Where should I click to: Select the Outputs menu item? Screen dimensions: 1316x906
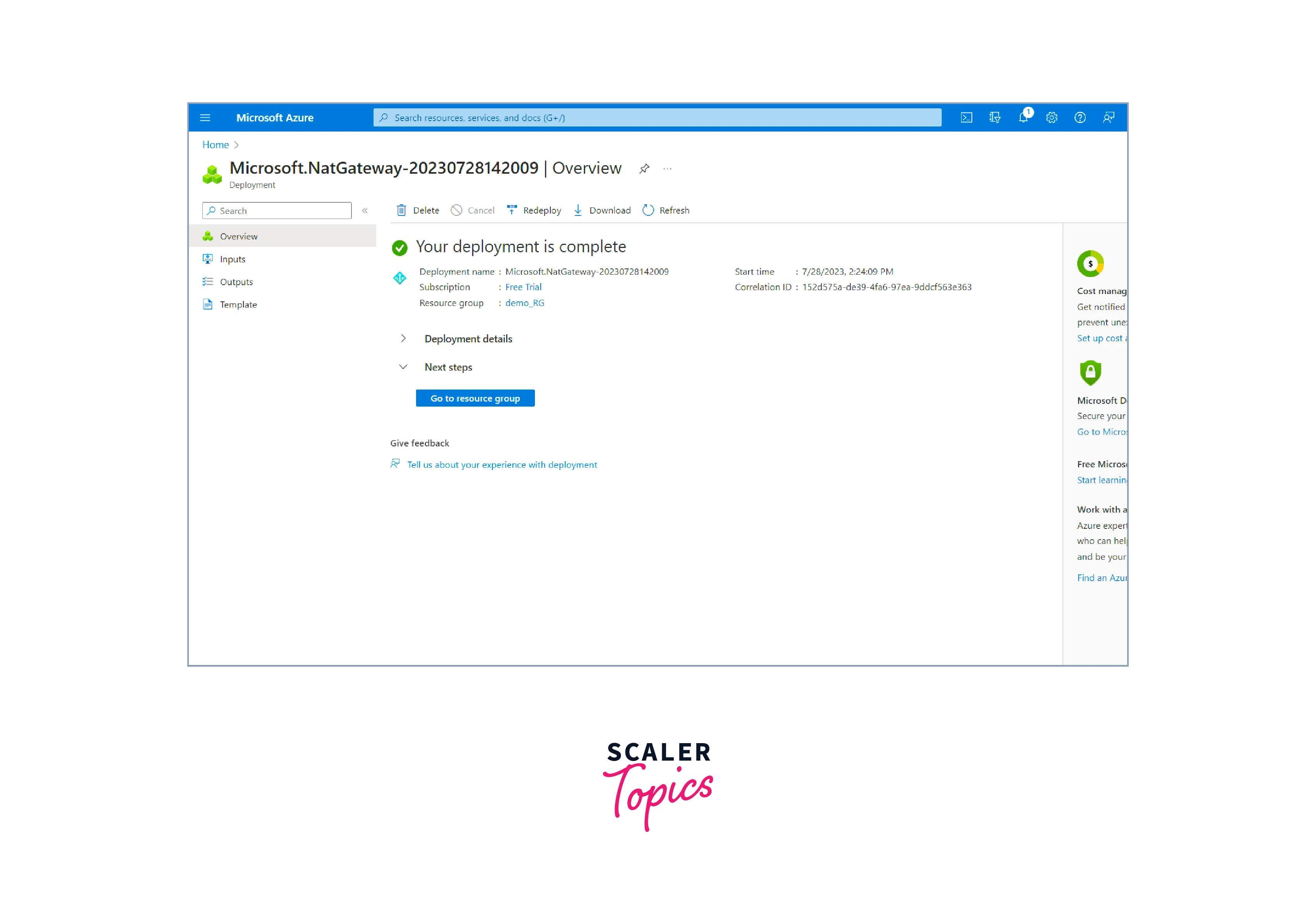point(236,282)
